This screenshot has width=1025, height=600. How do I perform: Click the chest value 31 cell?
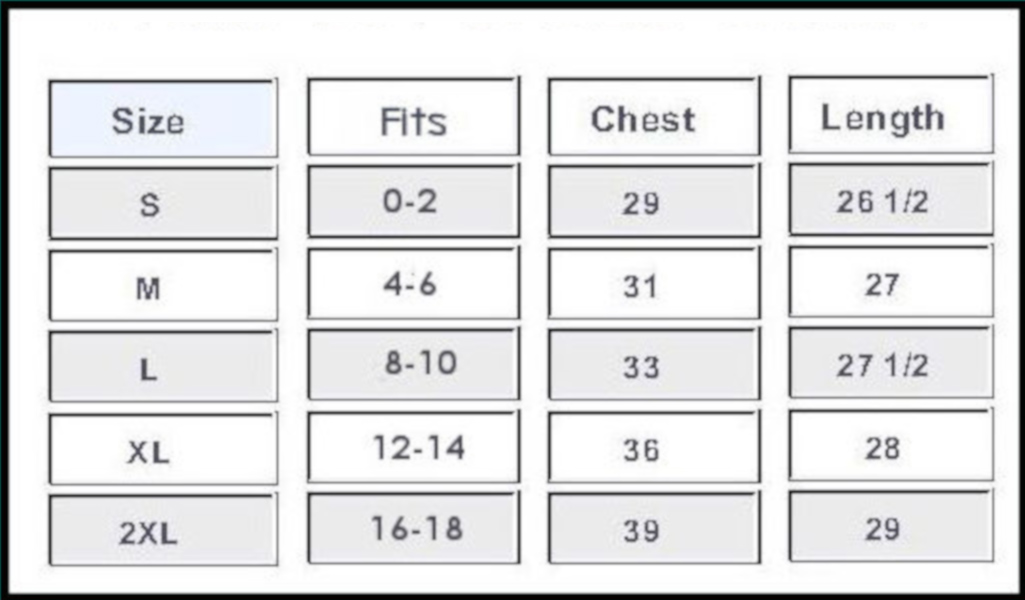[654, 284]
